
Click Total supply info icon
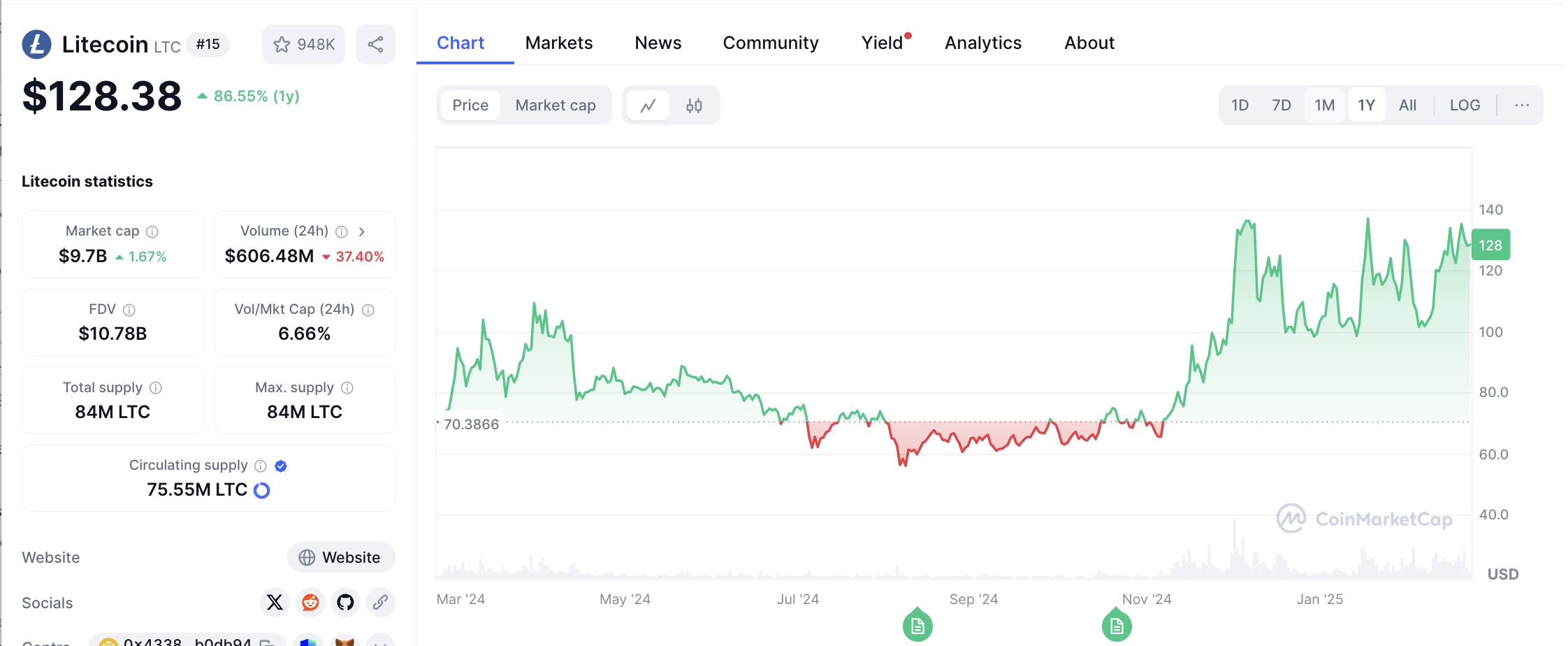pos(156,388)
